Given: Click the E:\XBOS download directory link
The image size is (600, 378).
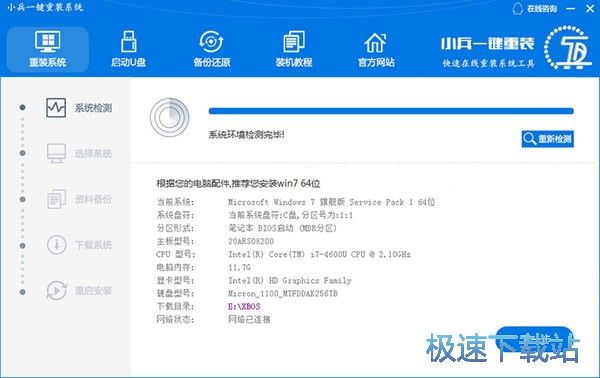Looking at the screenshot, I should click(244, 306).
